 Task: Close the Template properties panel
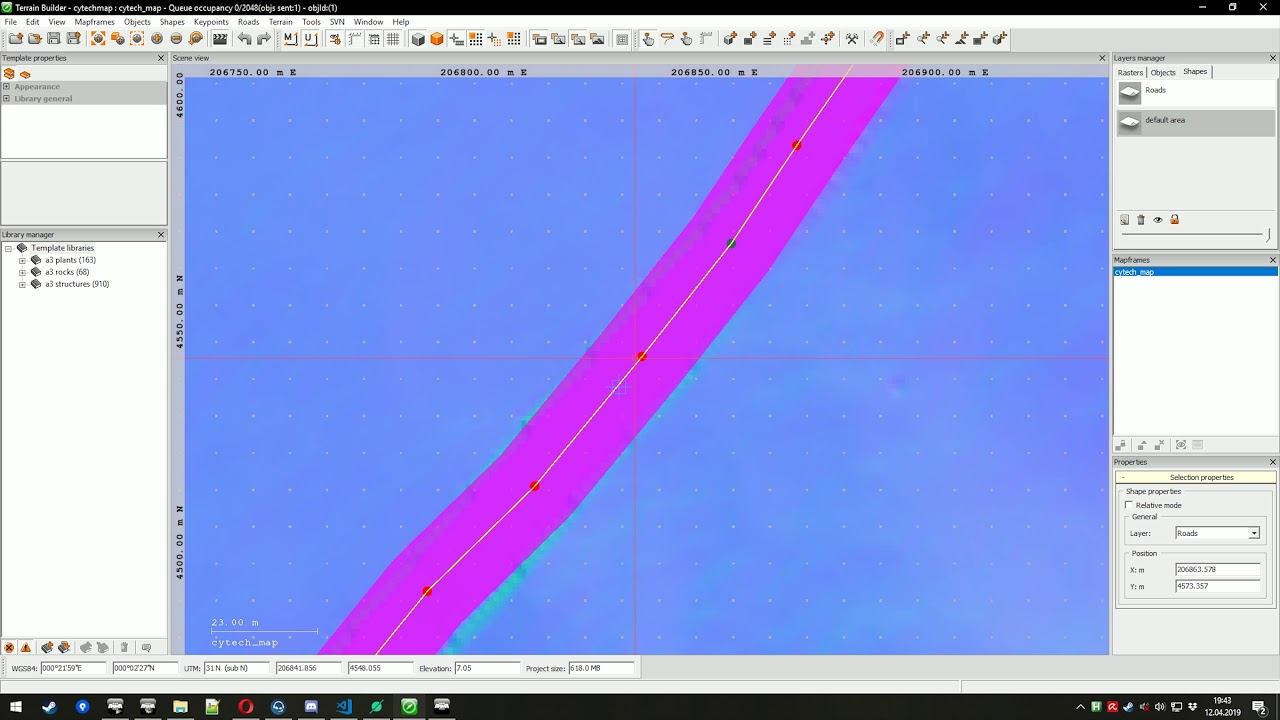click(x=161, y=58)
